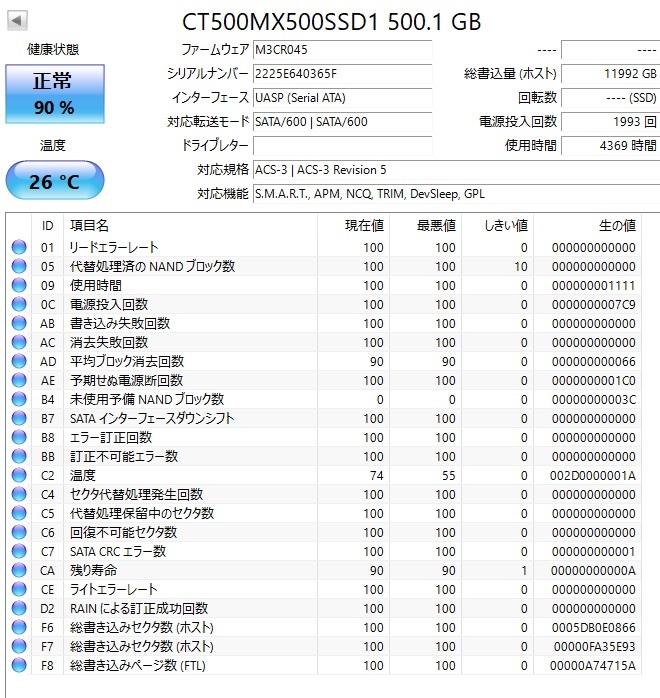Screen dimensions: 660x698
Task: Click status icon for row BB 訂正不可能エラー数
Action: (x=19, y=456)
